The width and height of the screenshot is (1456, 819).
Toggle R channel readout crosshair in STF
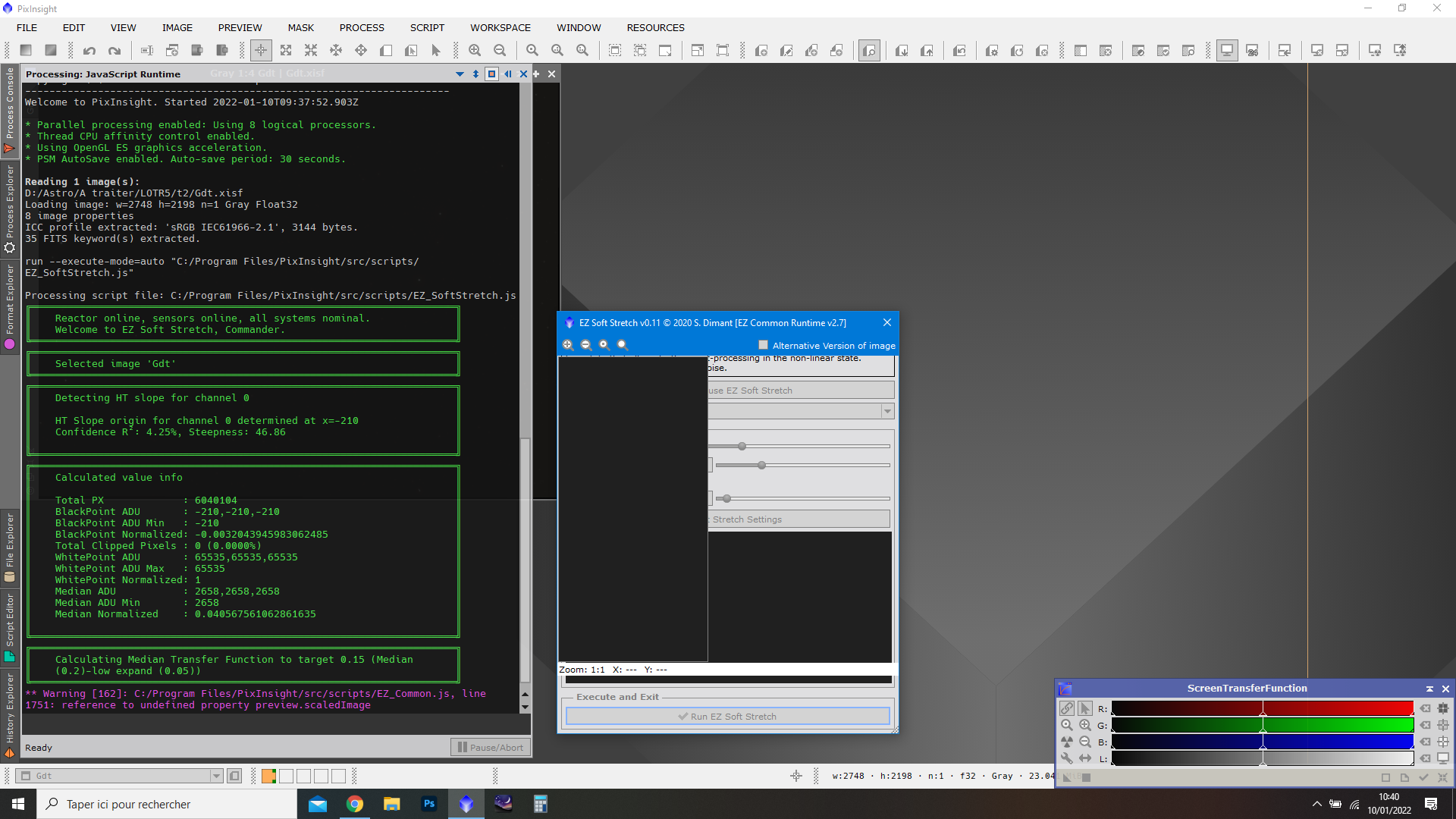tap(1443, 708)
